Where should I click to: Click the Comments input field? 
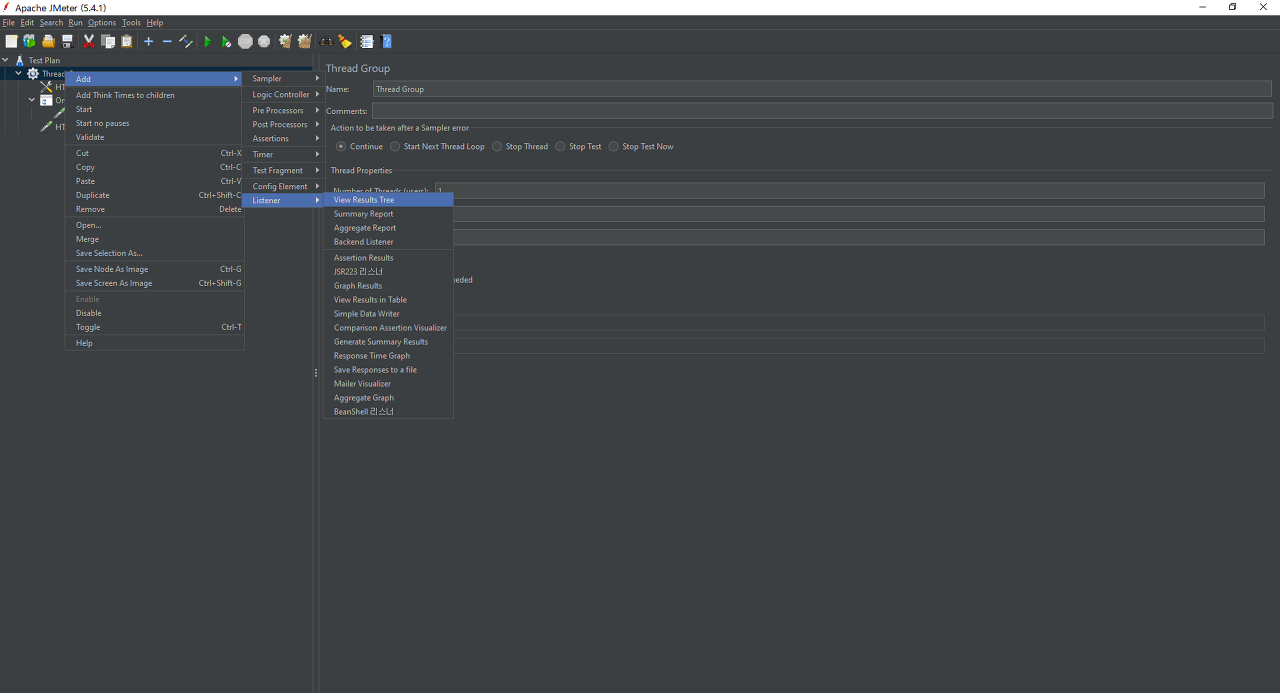(822, 111)
